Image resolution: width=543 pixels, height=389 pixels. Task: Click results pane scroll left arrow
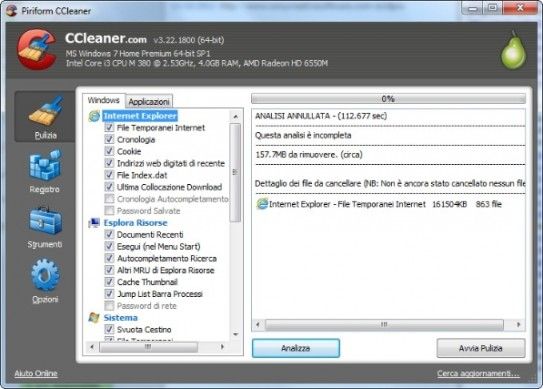[258, 325]
